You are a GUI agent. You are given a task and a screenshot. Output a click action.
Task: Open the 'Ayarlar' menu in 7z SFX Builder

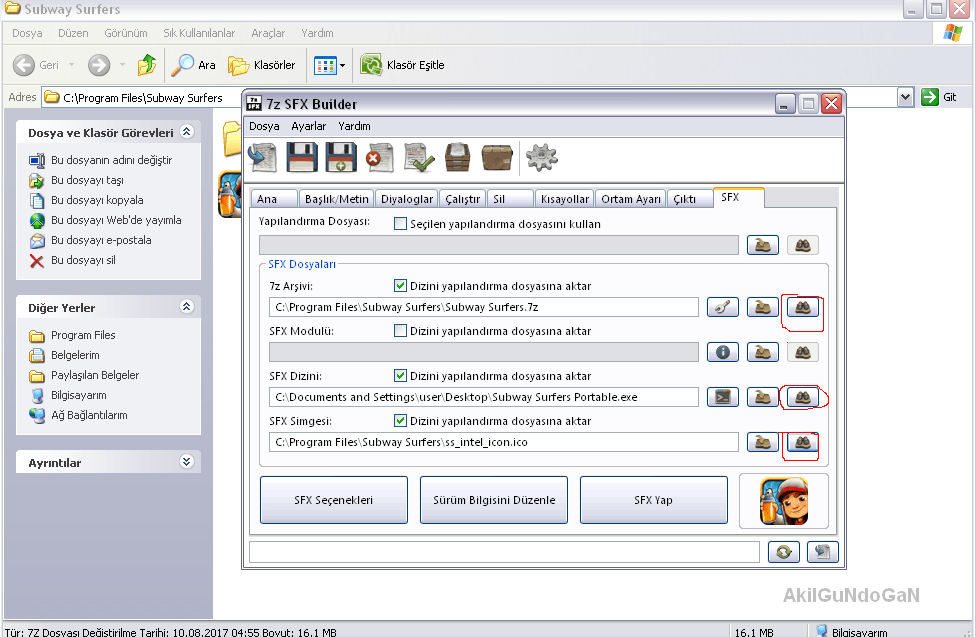point(308,126)
